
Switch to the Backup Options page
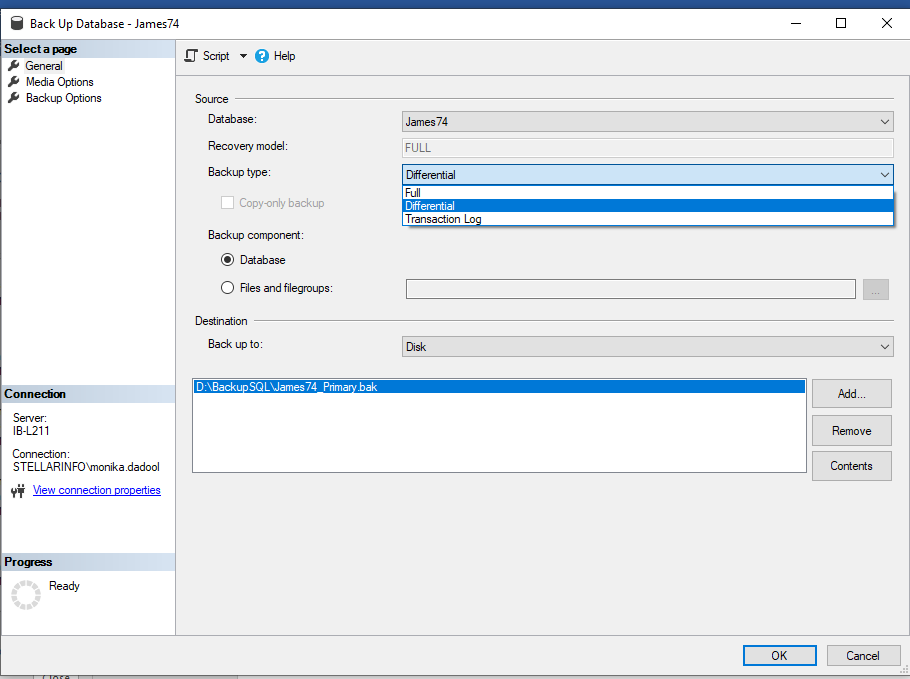63,98
